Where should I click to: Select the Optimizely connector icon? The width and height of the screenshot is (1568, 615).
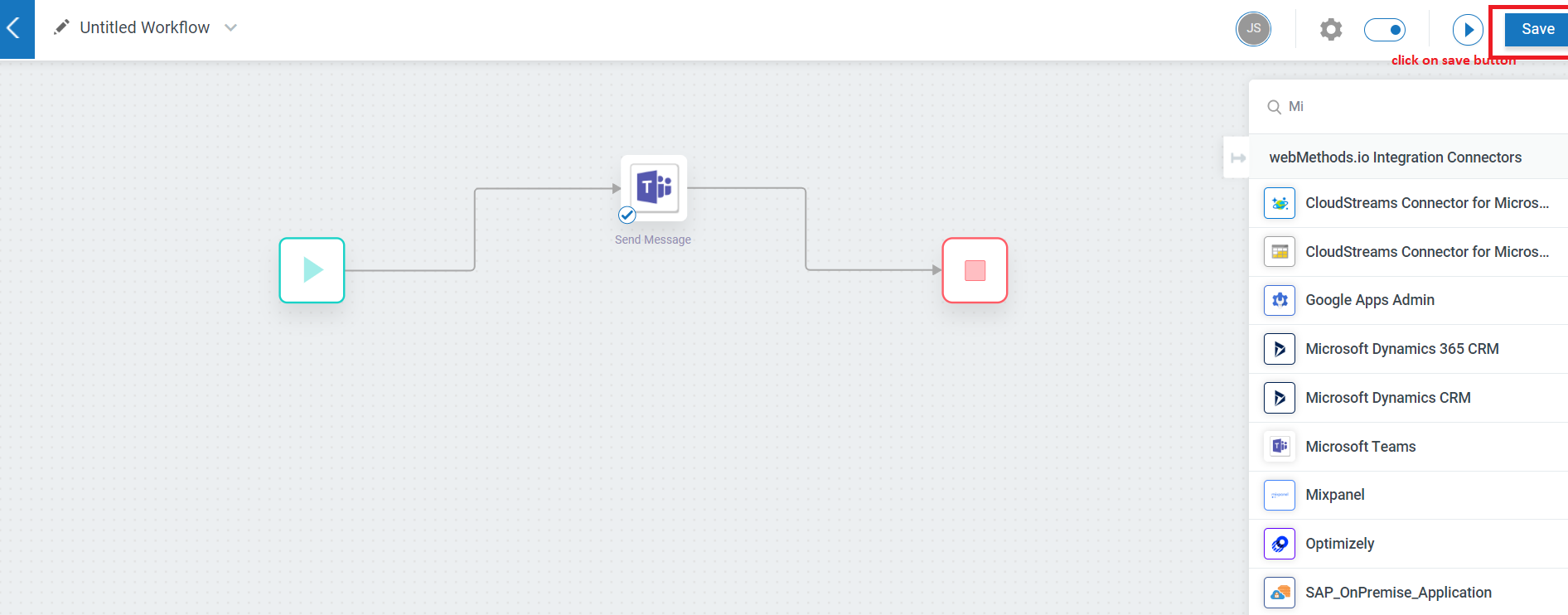pyautogui.click(x=1280, y=544)
